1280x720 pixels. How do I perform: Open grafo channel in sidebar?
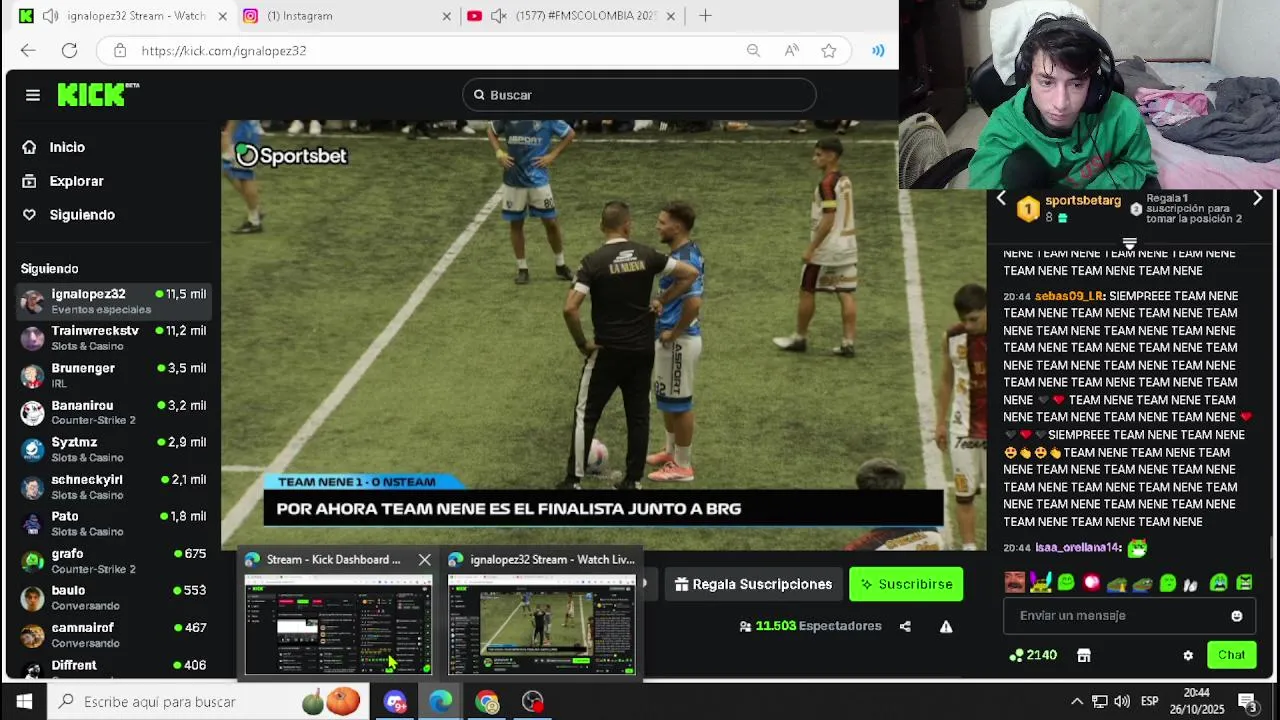click(x=114, y=560)
